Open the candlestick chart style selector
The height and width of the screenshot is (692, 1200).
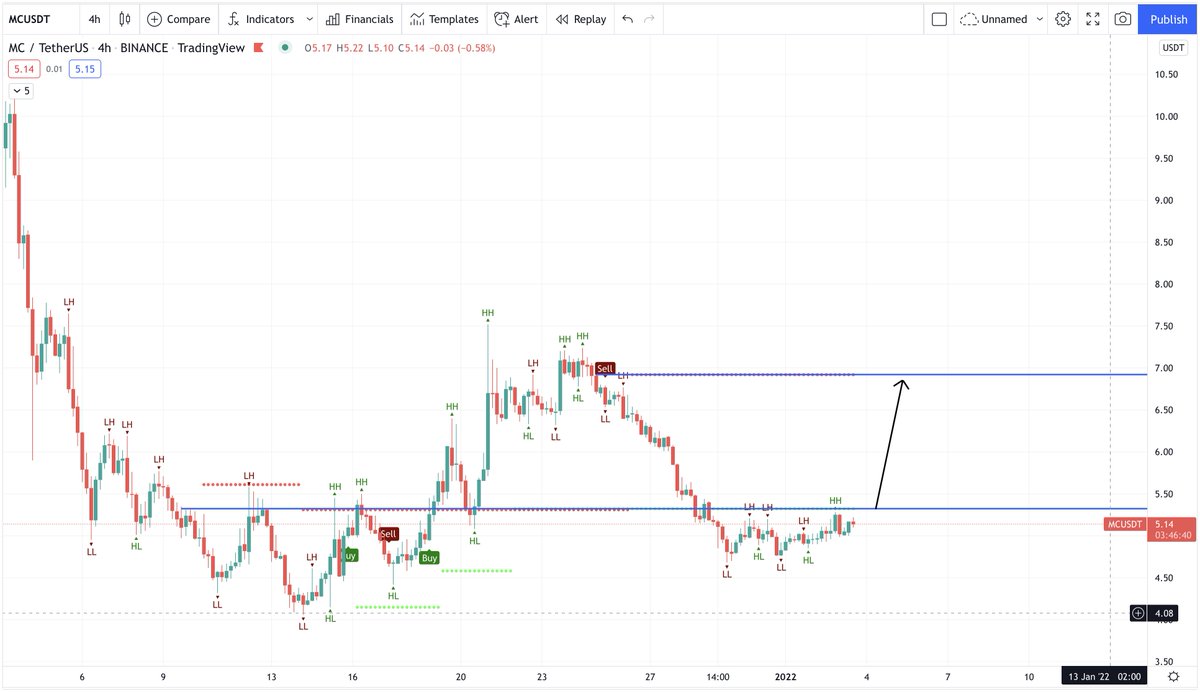(124, 19)
